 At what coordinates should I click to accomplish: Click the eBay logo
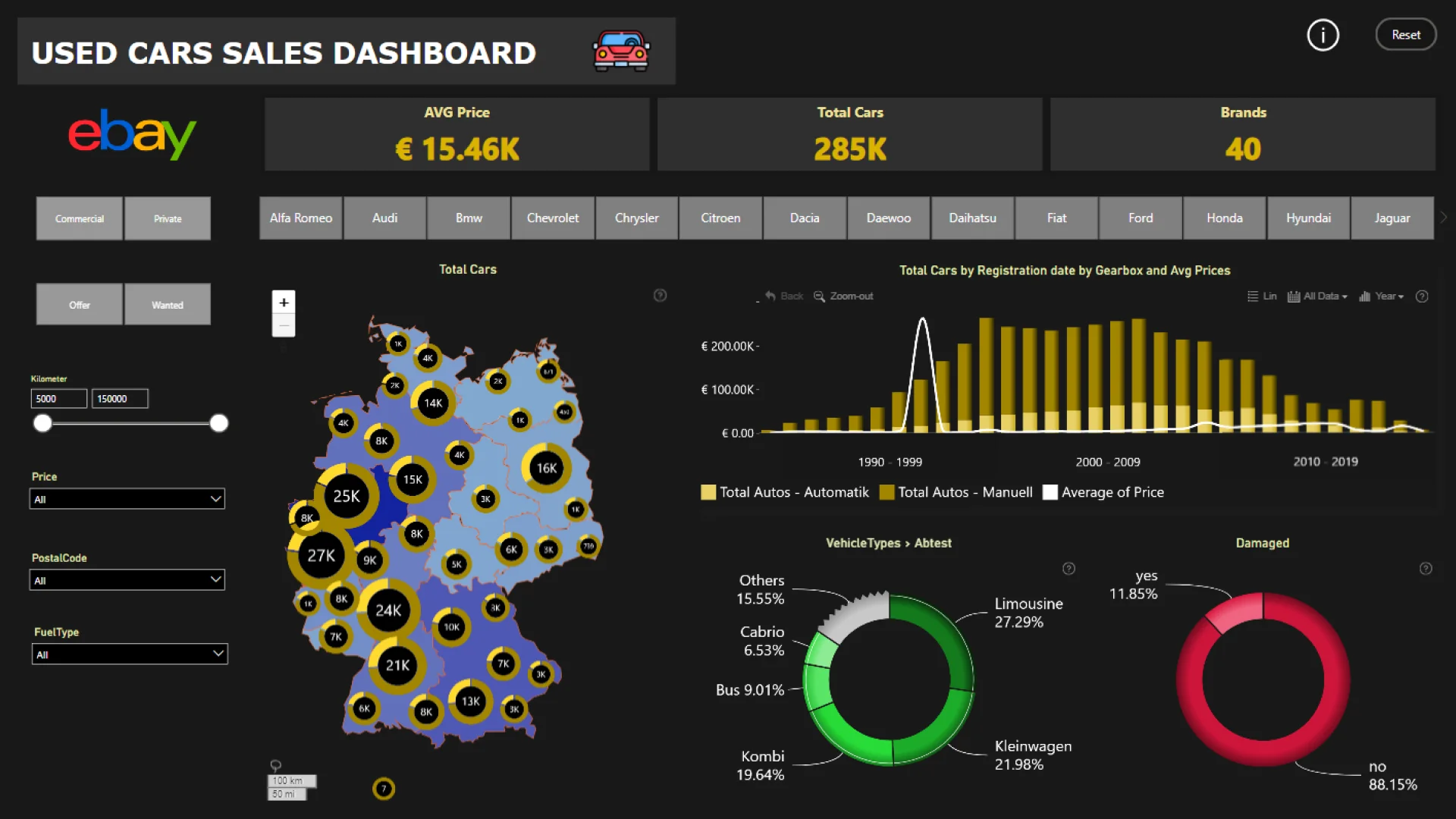pos(132,134)
